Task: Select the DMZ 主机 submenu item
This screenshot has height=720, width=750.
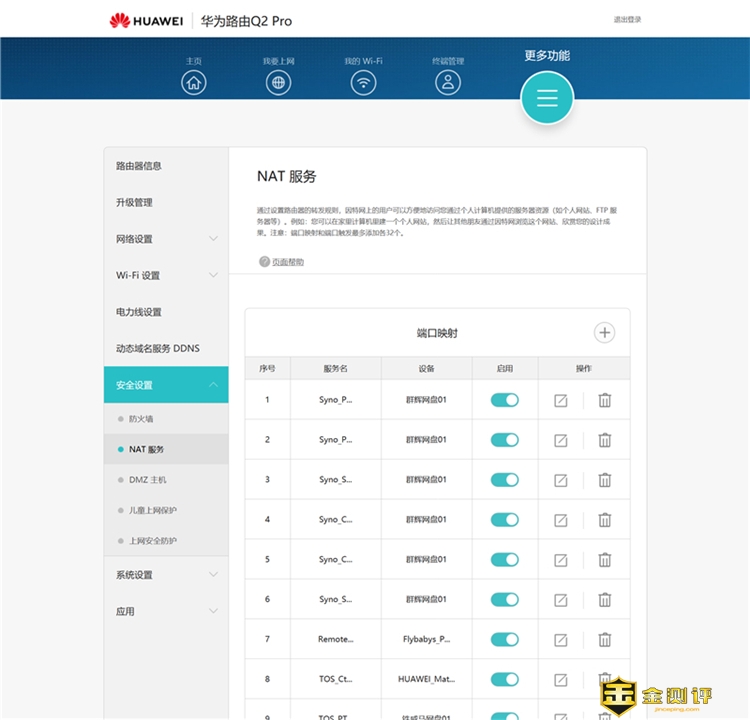Action: [x=147, y=480]
